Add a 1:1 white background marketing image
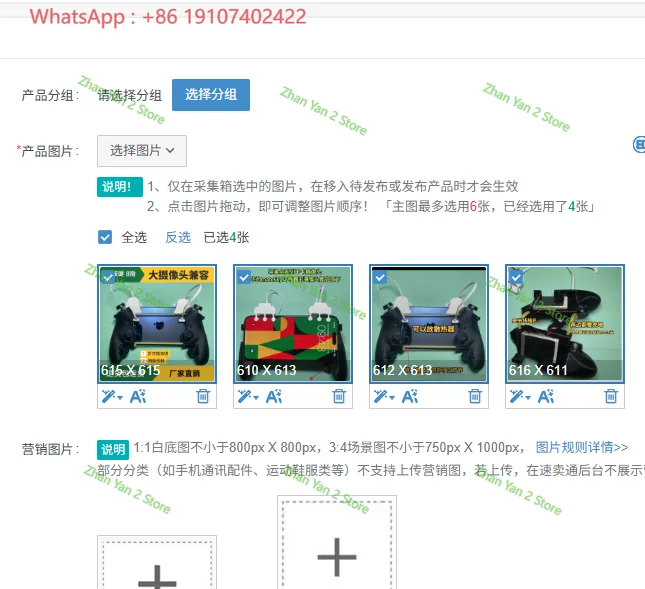This screenshot has width=645, height=589. [157, 563]
